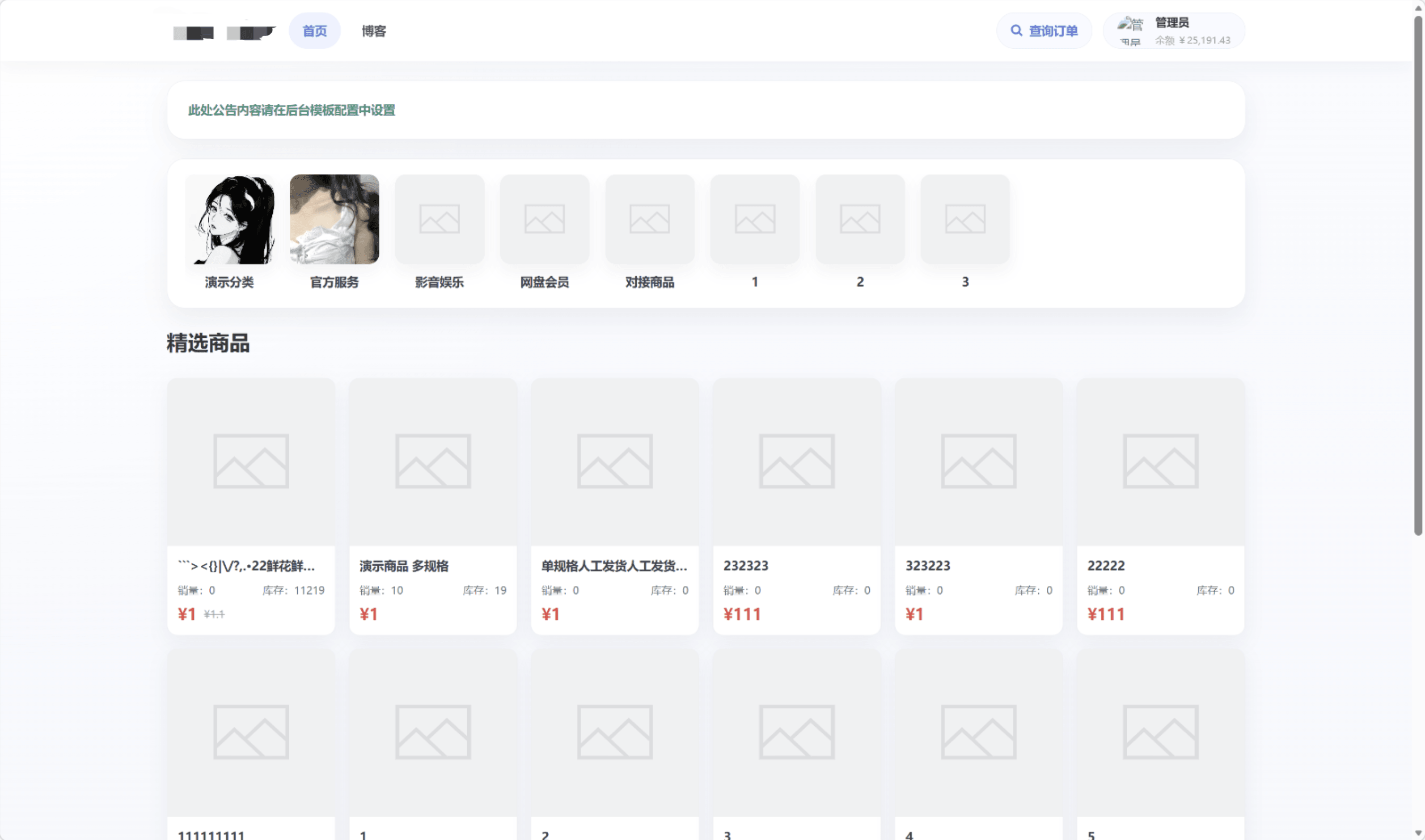This screenshot has width=1425, height=840.
Task: Open the second-row product image above title 3
Action: tap(796, 732)
